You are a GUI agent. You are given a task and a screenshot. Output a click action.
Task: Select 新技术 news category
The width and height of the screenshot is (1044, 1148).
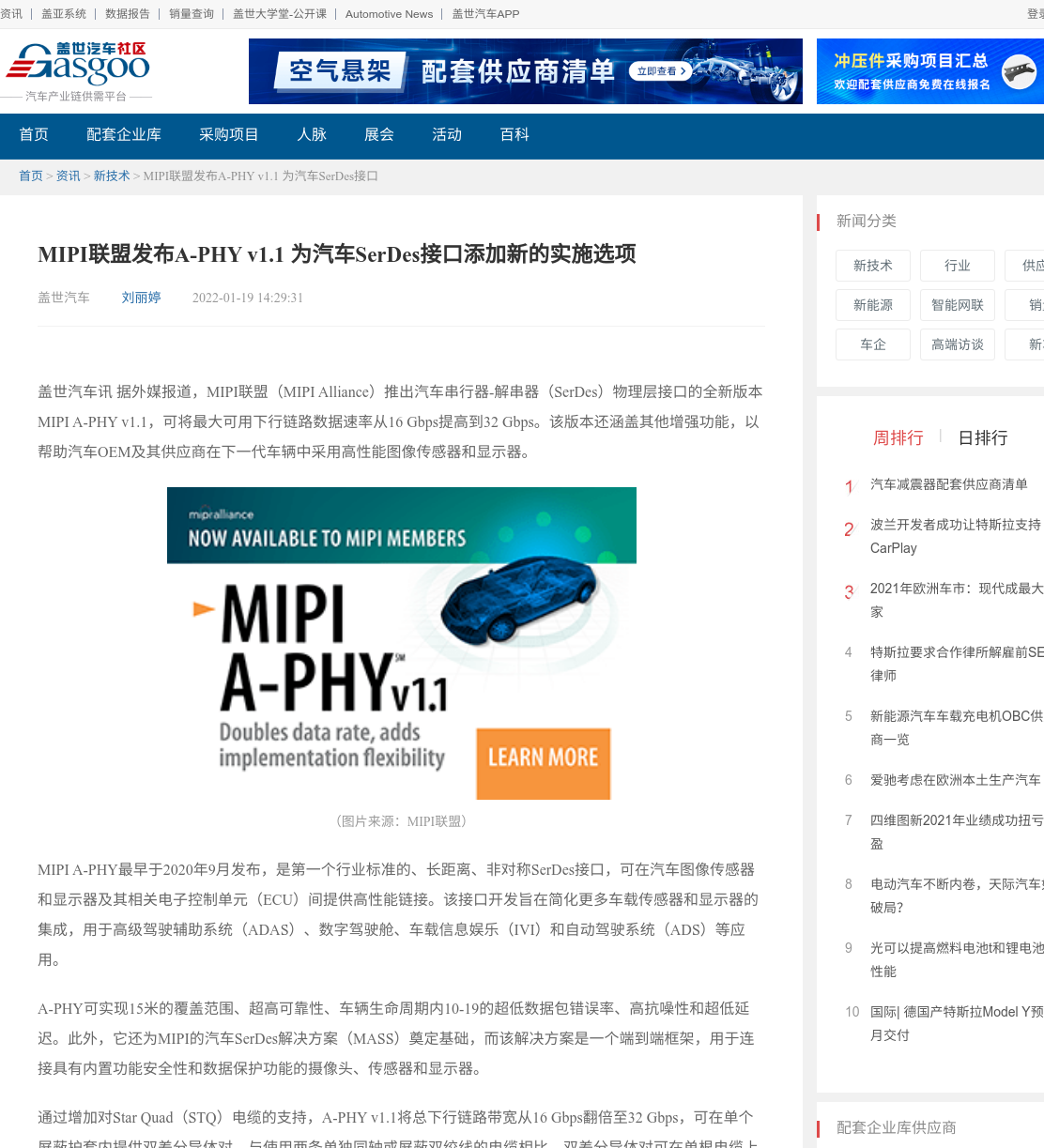(x=873, y=266)
